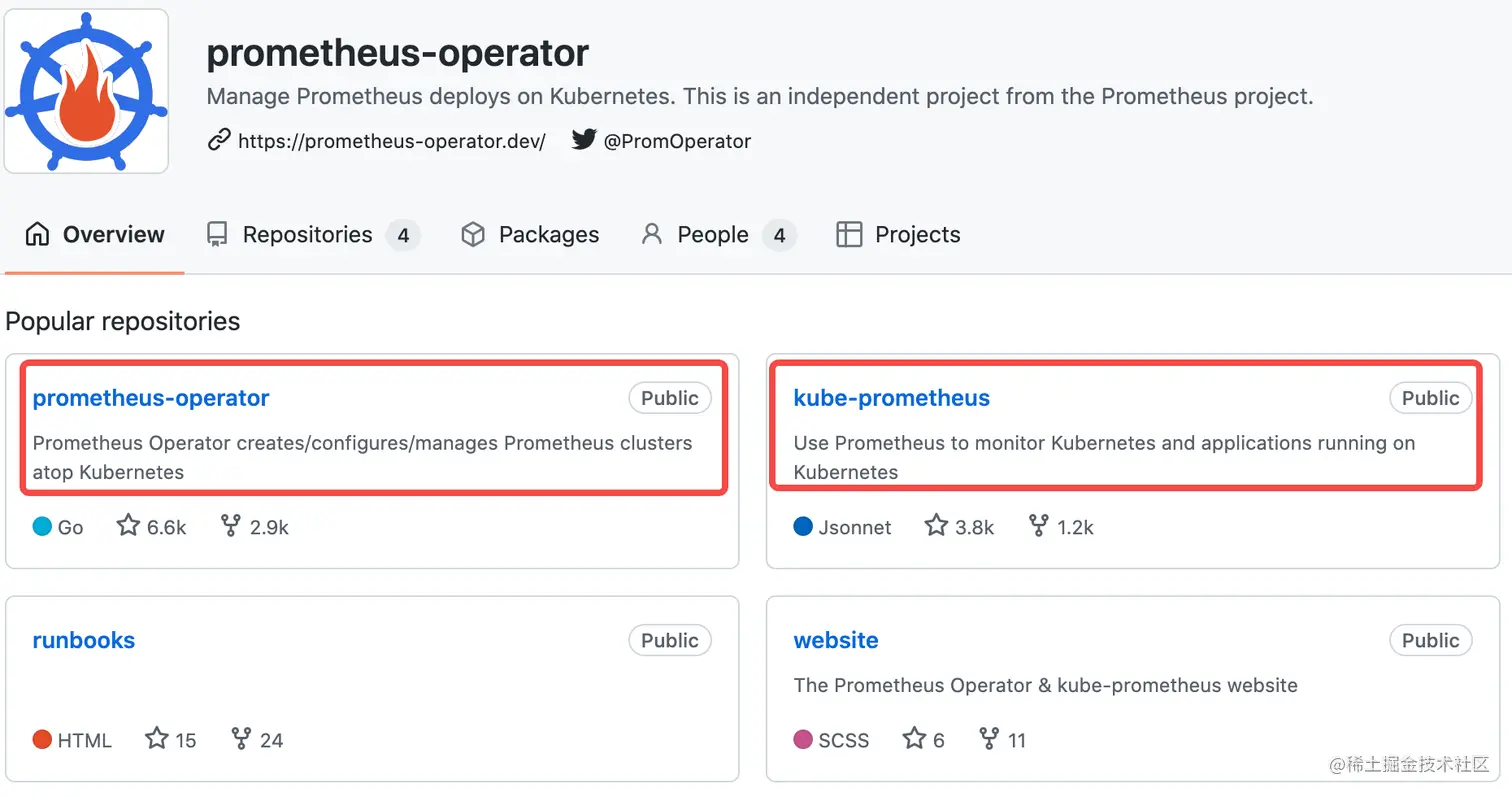Open the kube-prometheus repository link

tap(891, 398)
